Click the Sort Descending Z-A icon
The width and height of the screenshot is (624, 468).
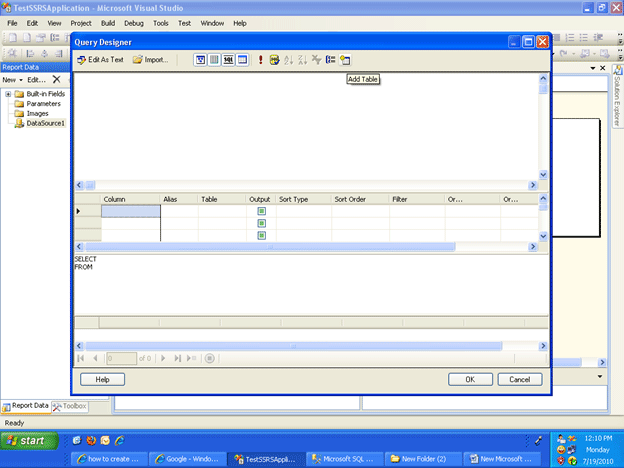point(302,60)
